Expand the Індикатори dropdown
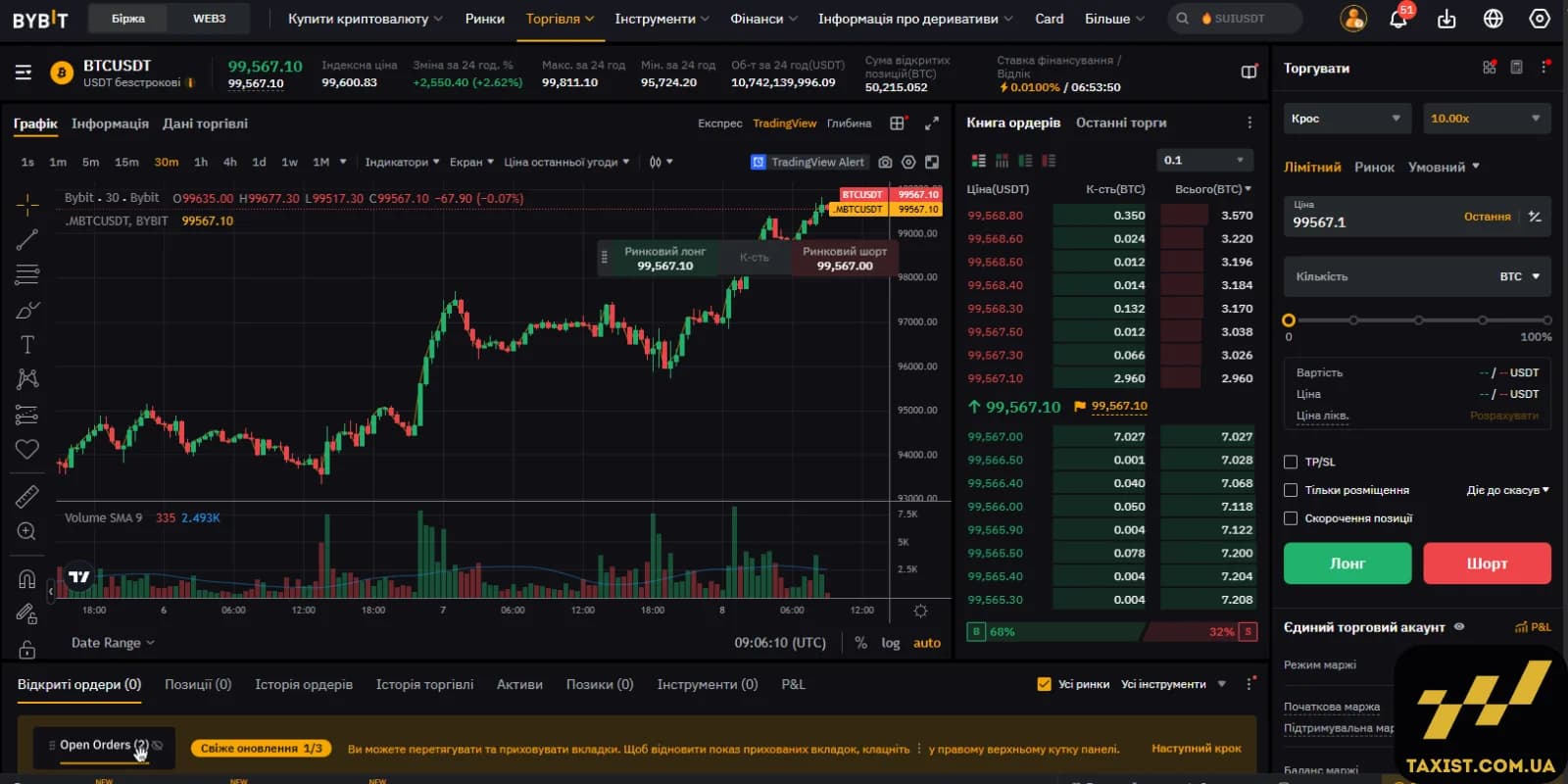 402,163
